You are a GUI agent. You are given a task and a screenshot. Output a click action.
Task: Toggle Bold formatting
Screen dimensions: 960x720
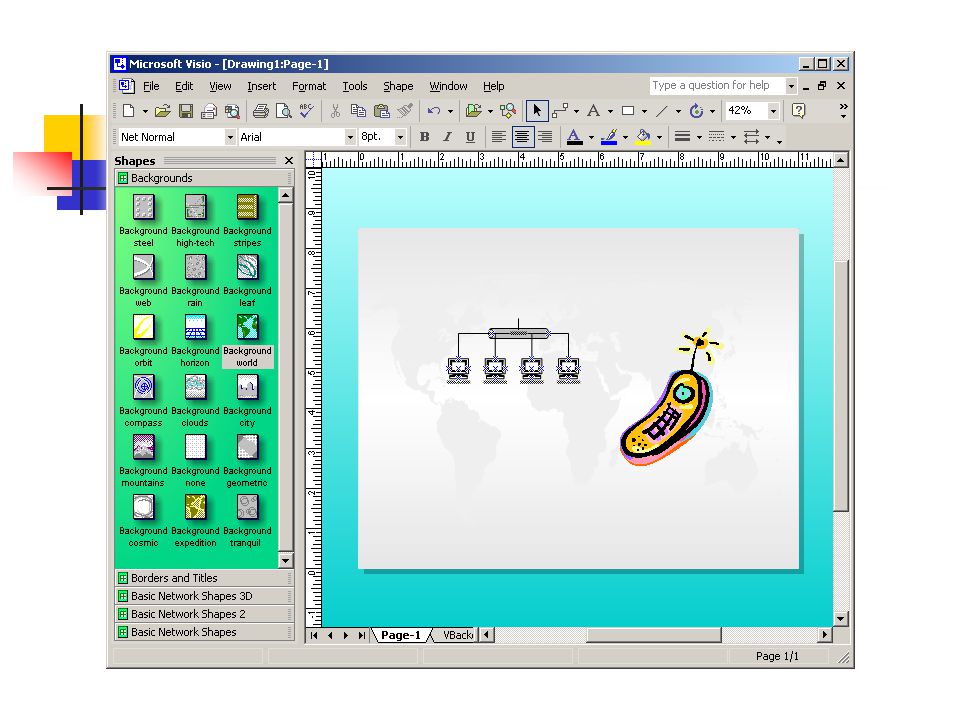coord(424,137)
